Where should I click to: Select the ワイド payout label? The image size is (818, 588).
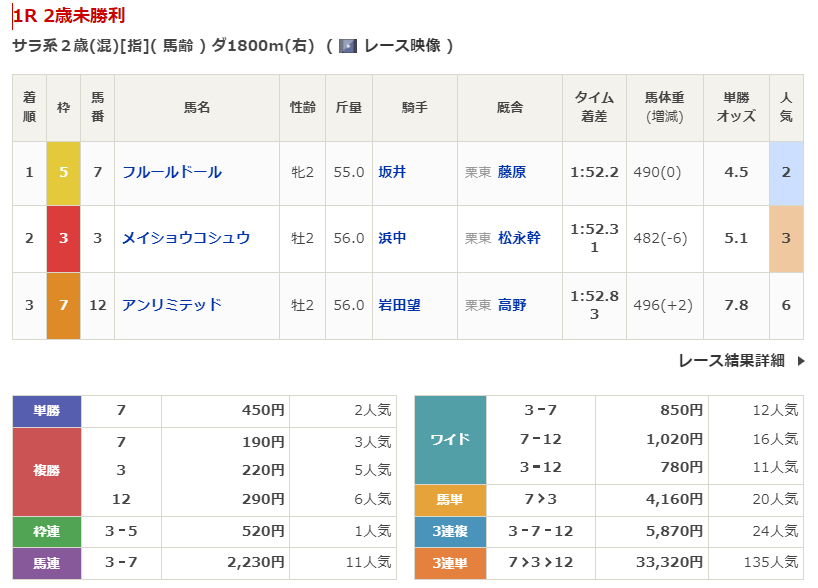pyautogui.click(x=449, y=439)
